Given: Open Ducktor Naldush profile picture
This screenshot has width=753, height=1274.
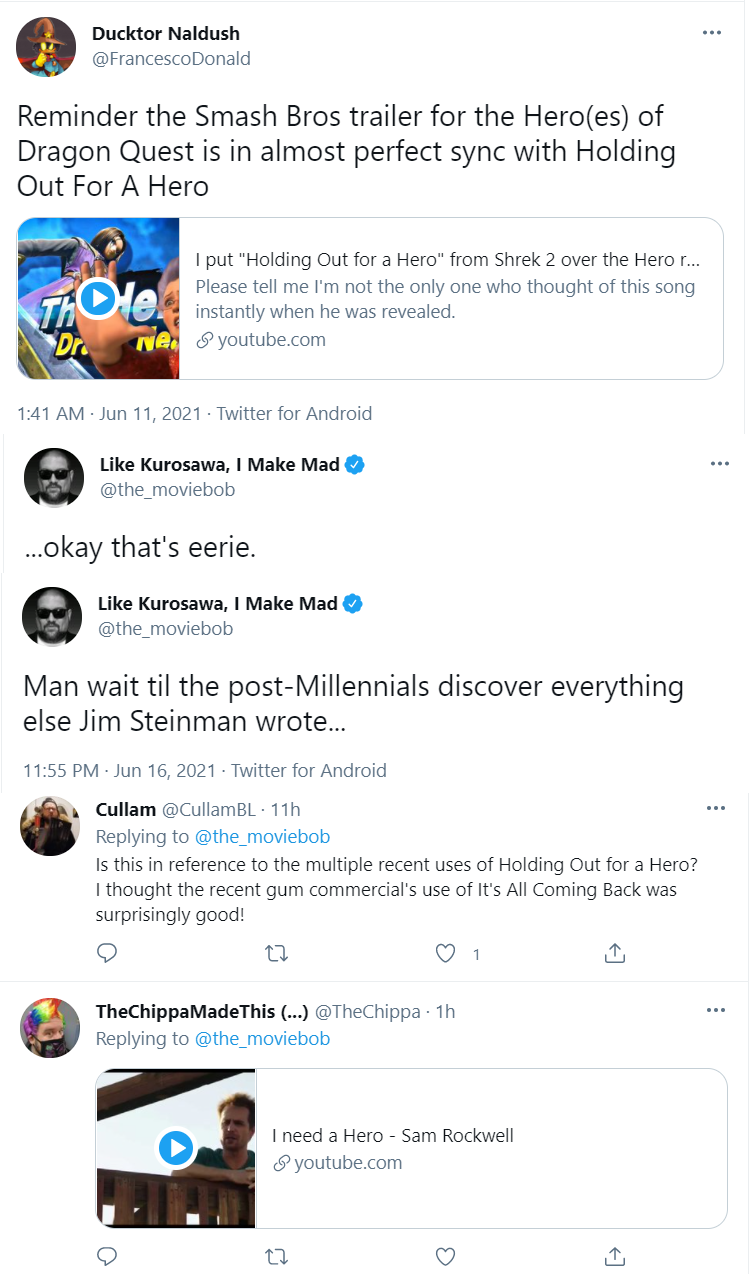Looking at the screenshot, I should pos(47,46).
